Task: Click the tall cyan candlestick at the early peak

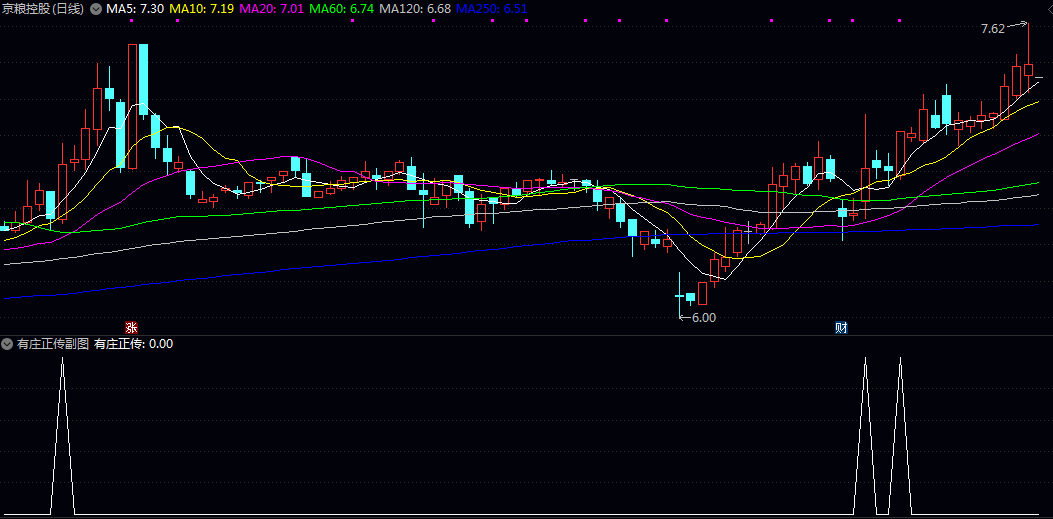Action: pos(144,78)
